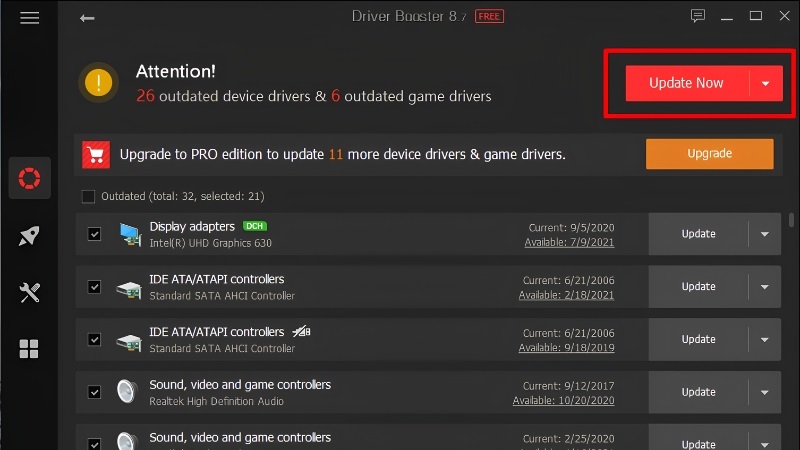Go back with the arrow icon
800x450 pixels.
[87, 18]
